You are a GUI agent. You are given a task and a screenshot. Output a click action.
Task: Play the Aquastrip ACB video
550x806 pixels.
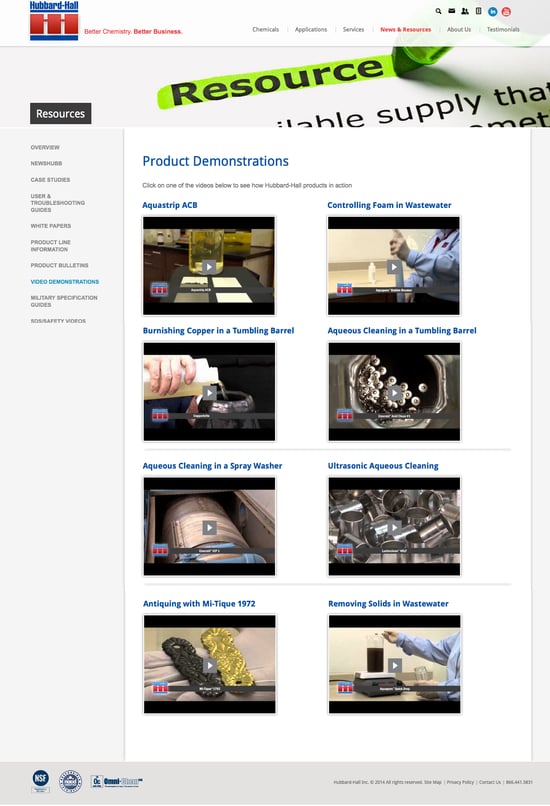click(209, 266)
